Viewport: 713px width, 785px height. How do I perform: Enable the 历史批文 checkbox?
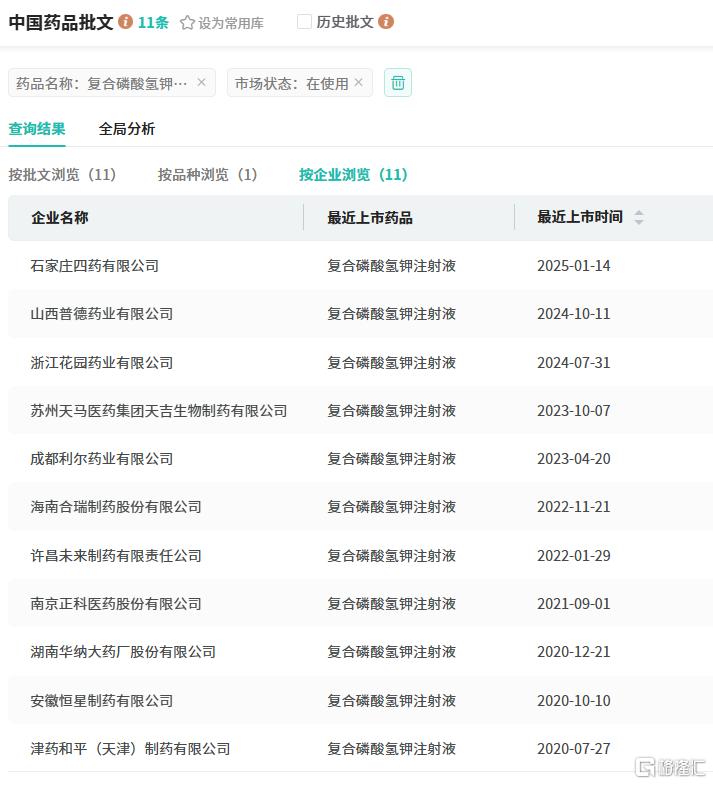(304, 22)
